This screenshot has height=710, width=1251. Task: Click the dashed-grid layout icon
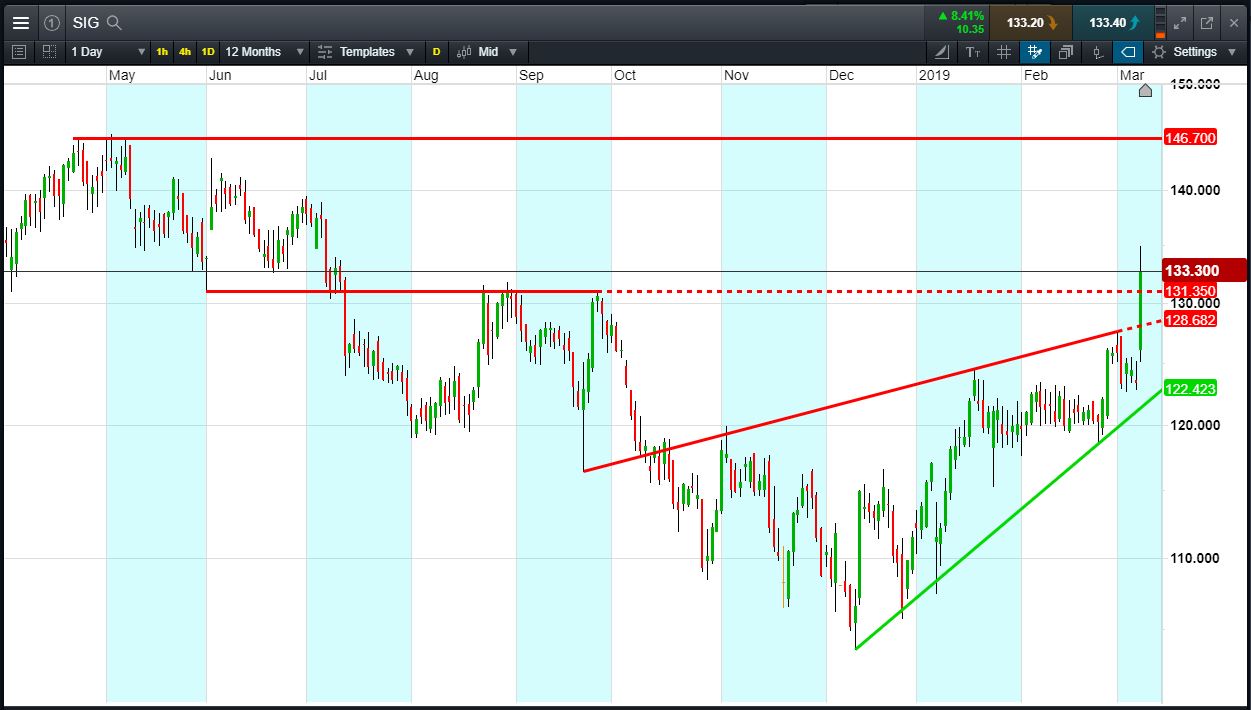pyautogui.click(x=50, y=52)
